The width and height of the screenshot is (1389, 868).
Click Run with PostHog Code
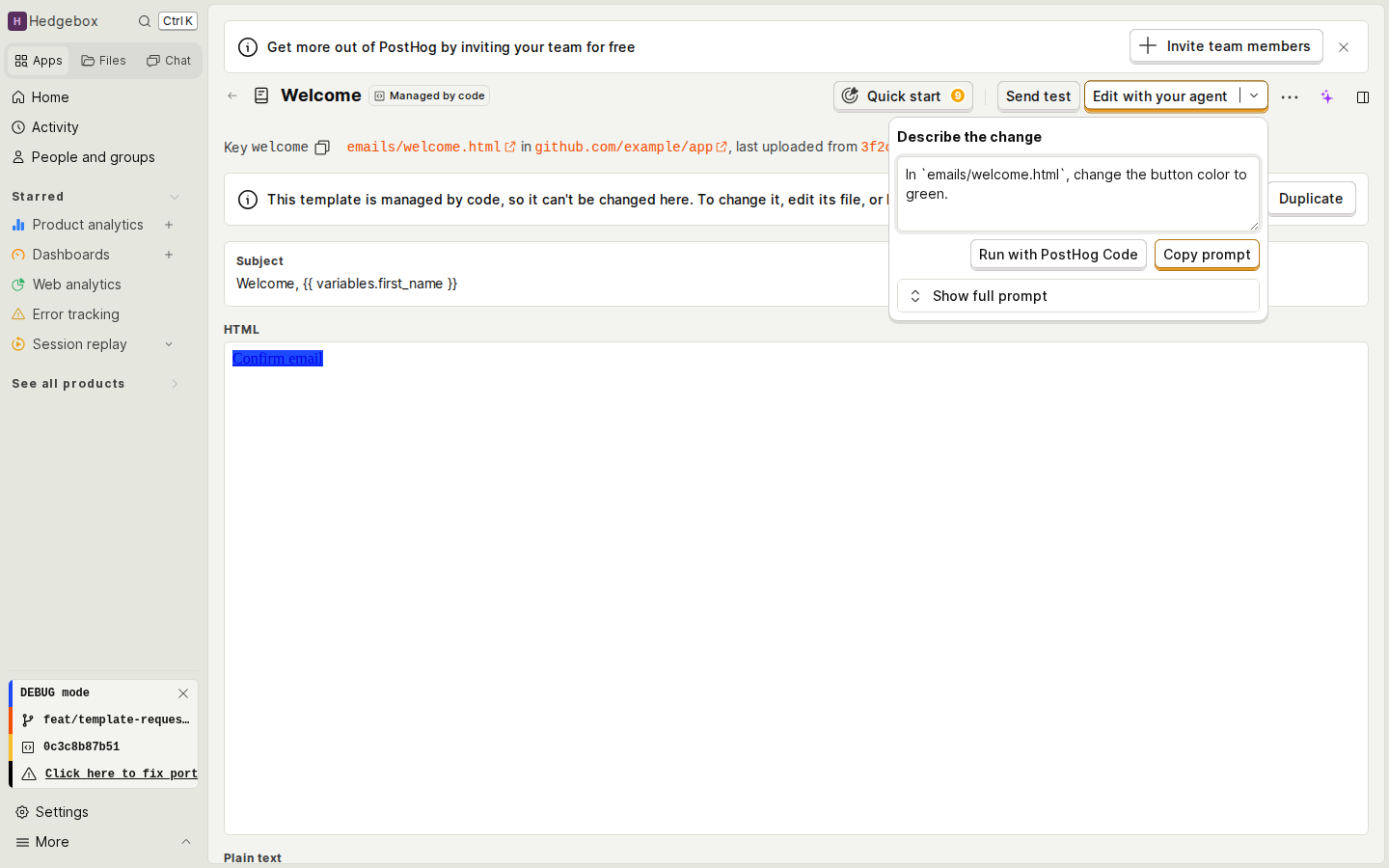point(1058,255)
